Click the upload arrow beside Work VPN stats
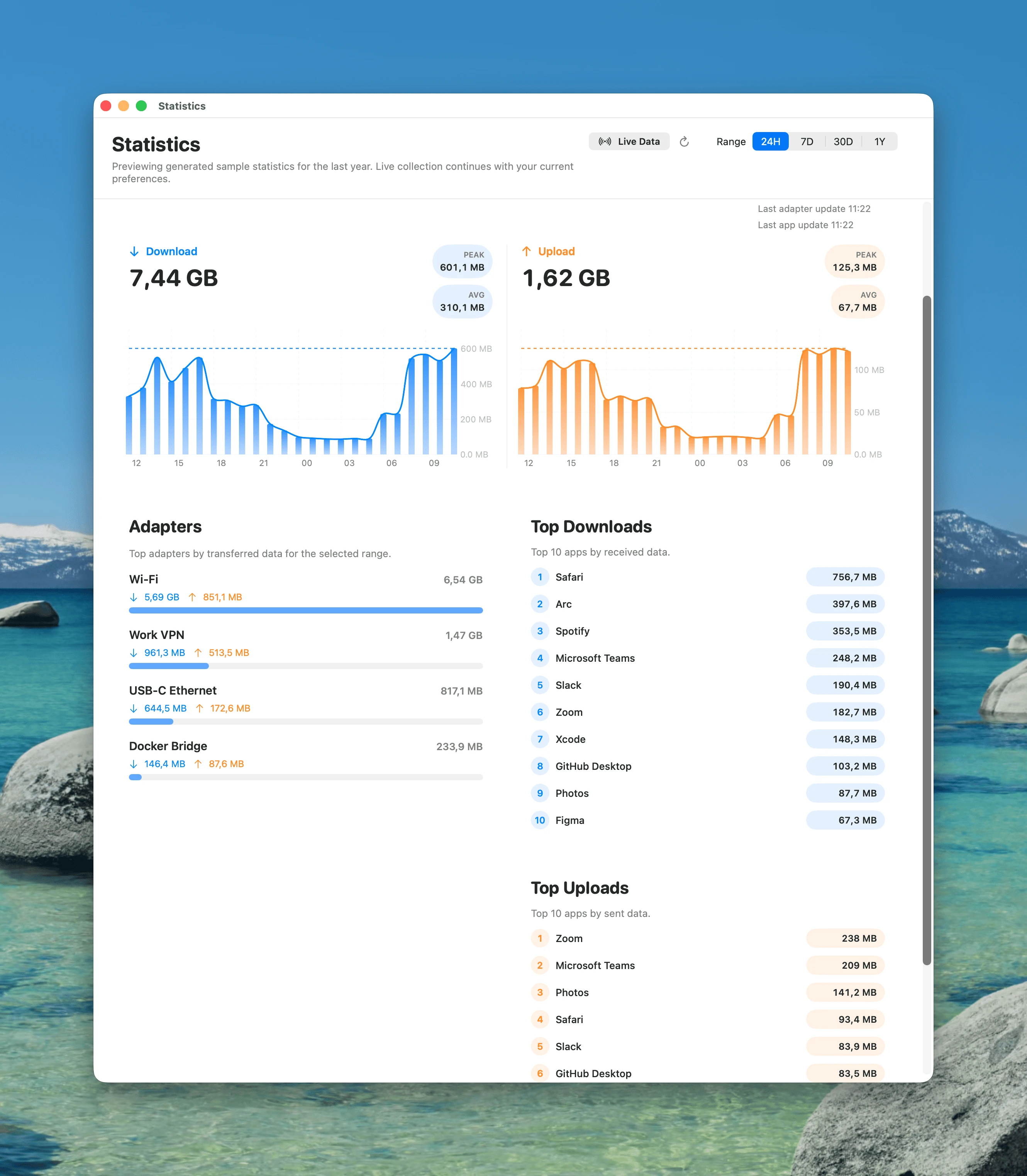1027x1176 pixels. 199,653
